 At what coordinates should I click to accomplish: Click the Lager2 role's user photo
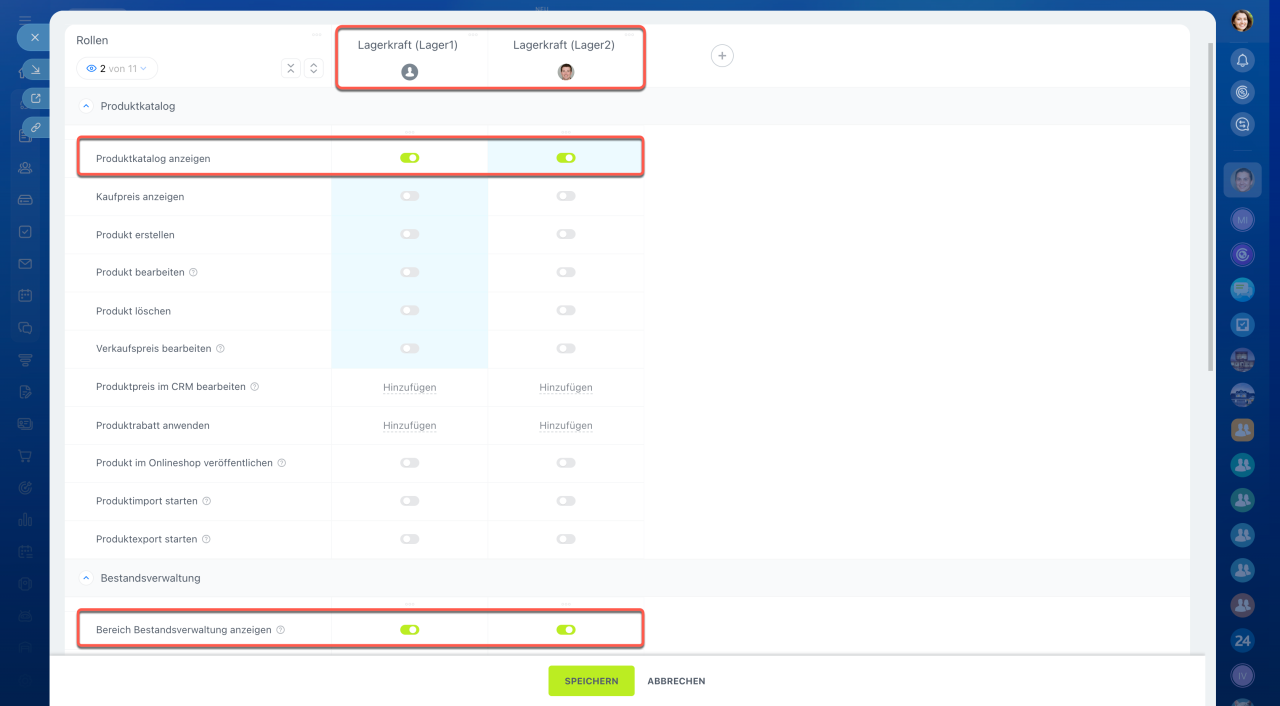click(566, 72)
